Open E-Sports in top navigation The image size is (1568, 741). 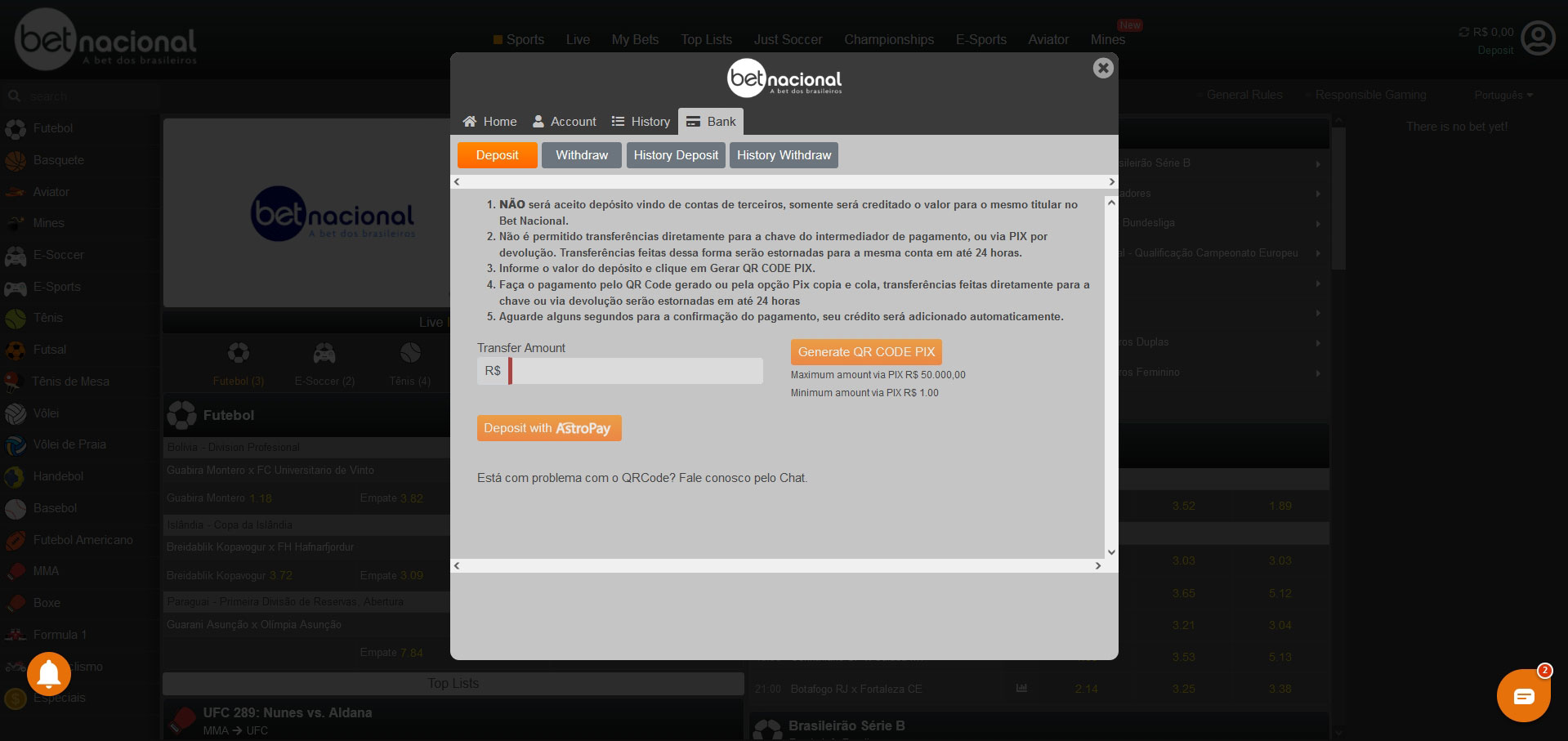pos(981,39)
